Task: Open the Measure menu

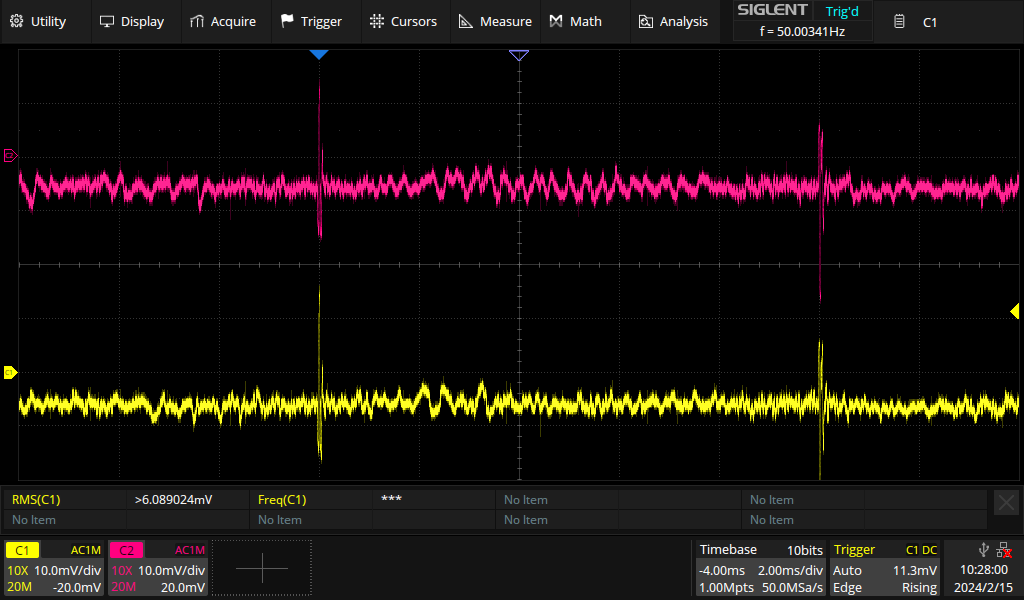Action: (x=495, y=22)
